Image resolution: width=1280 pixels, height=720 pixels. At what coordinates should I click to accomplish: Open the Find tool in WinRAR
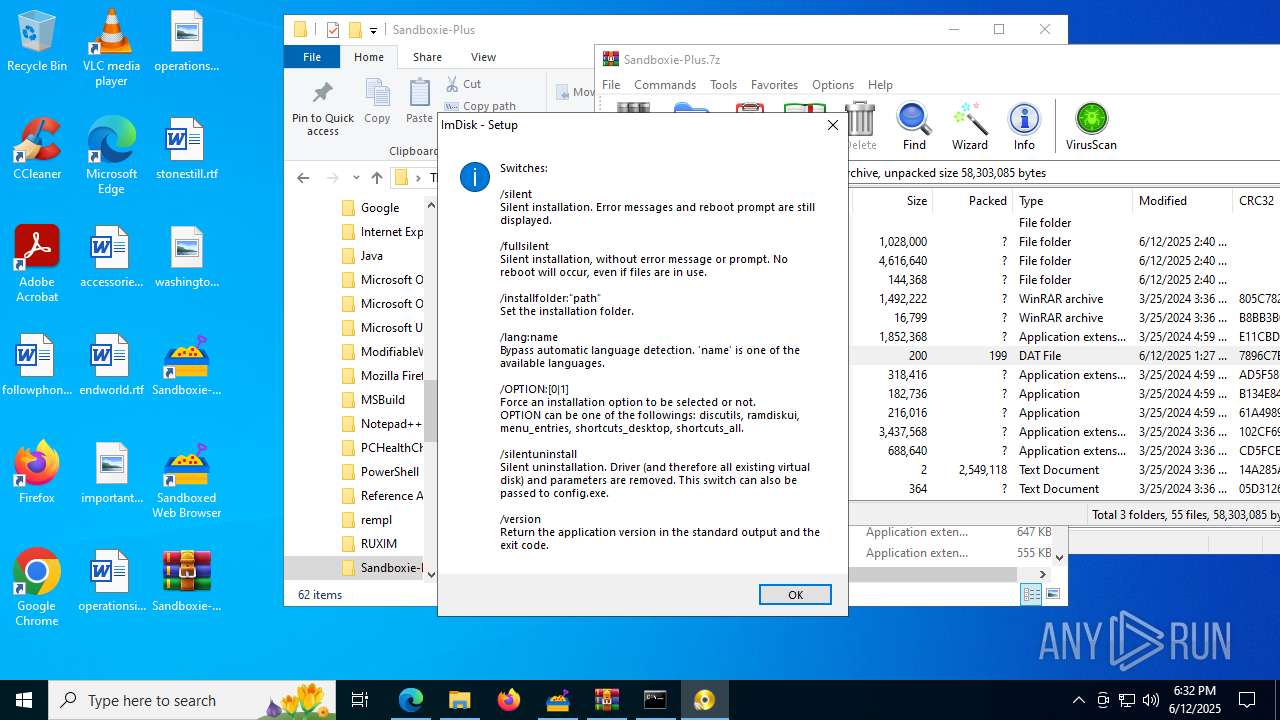point(914,127)
